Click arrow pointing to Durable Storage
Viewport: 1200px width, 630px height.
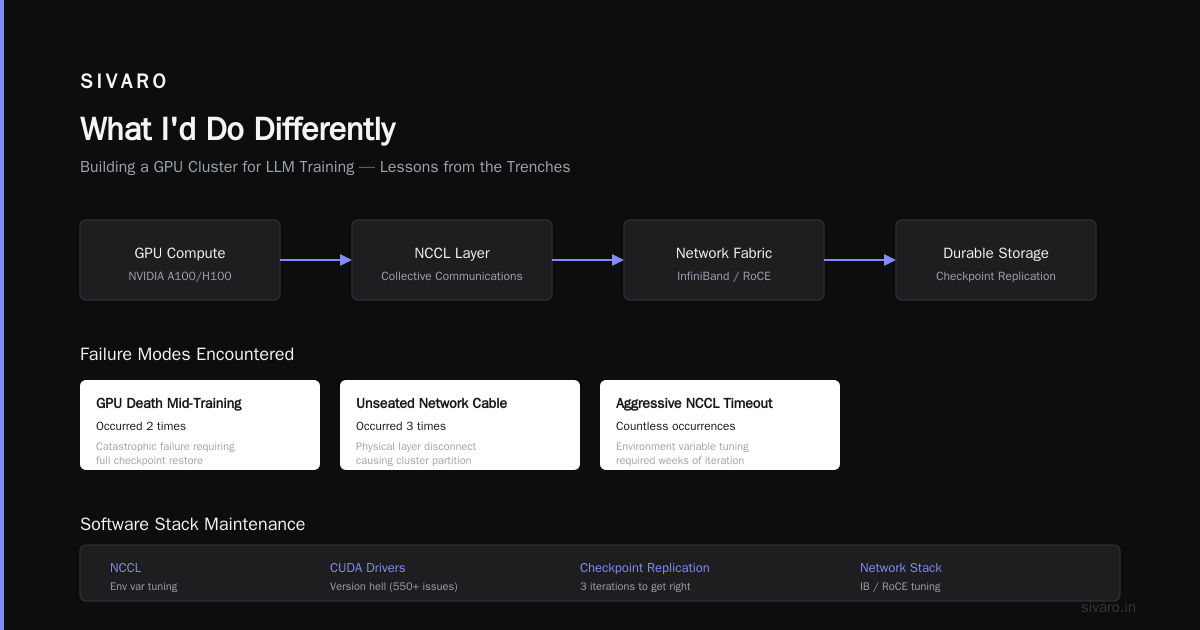860,260
